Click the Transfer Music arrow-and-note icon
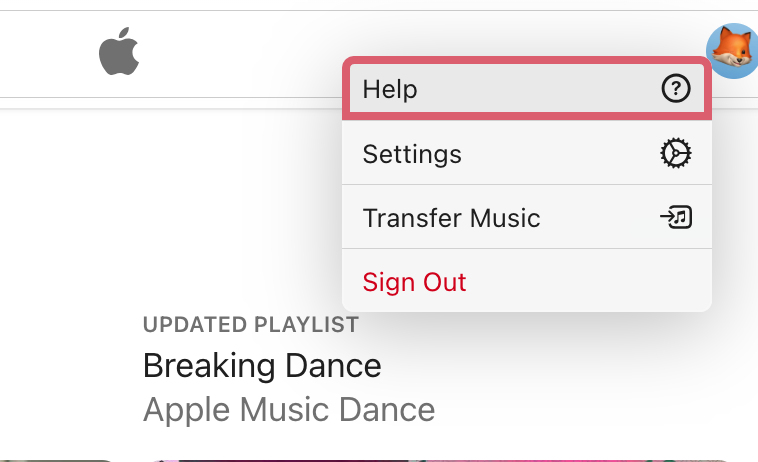The width and height of the screenshot is (758, 462). 676,217
